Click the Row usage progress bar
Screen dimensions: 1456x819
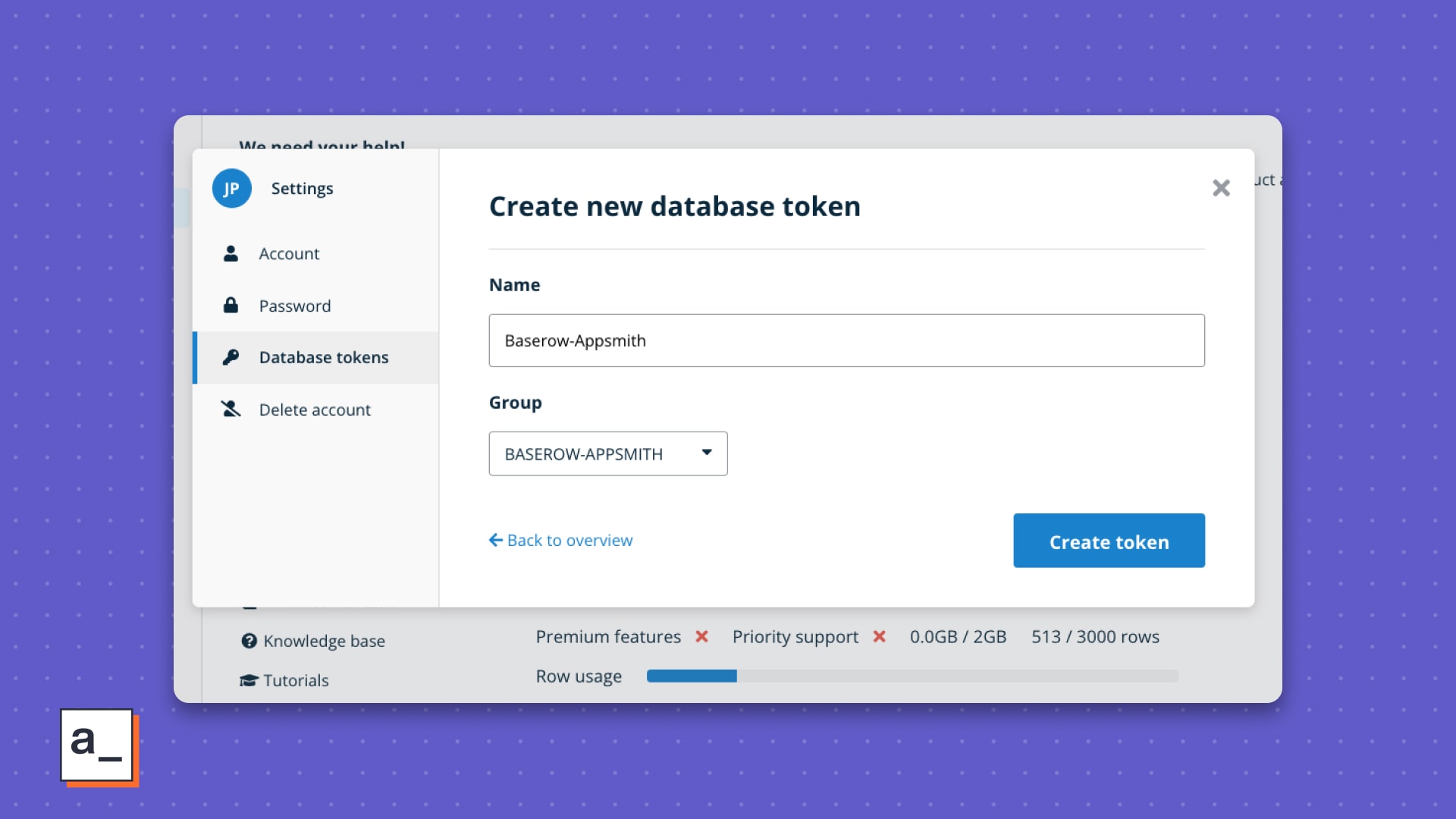[x=912, y=676]
